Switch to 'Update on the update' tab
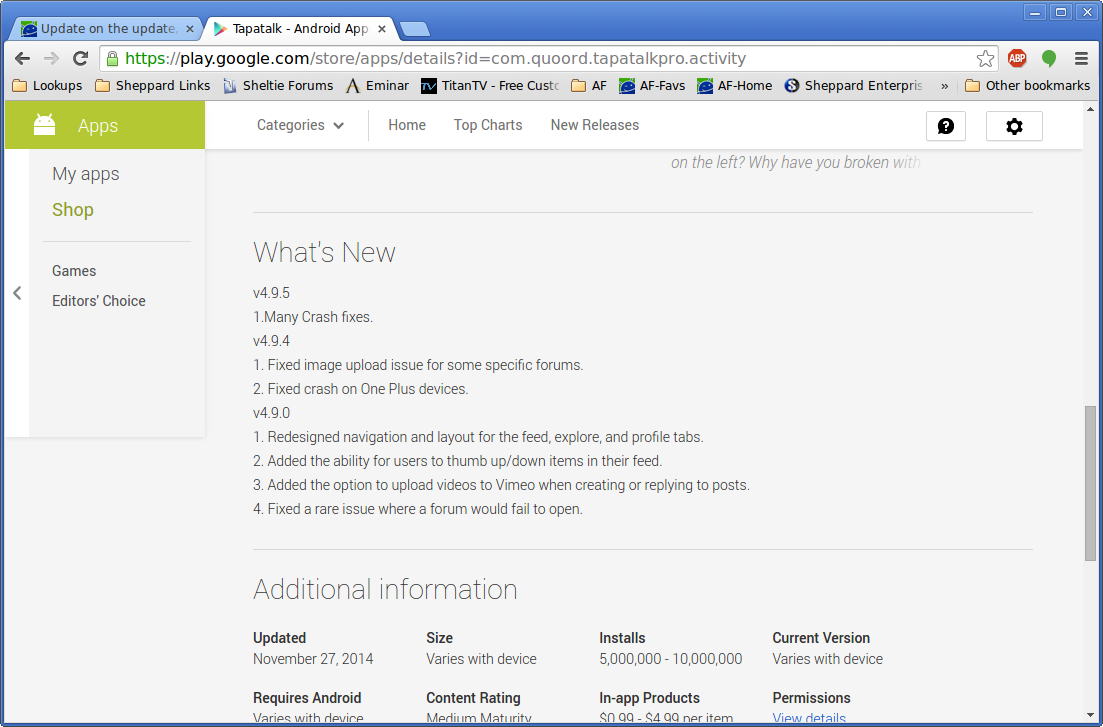The width and height of the screenshot is (1103, 727). pos(106,29)
